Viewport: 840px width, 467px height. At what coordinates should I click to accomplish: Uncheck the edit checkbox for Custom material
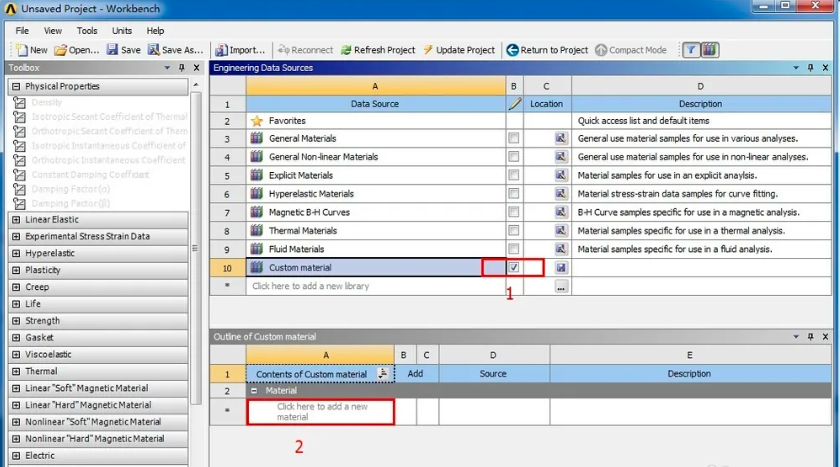click(514, 267)
